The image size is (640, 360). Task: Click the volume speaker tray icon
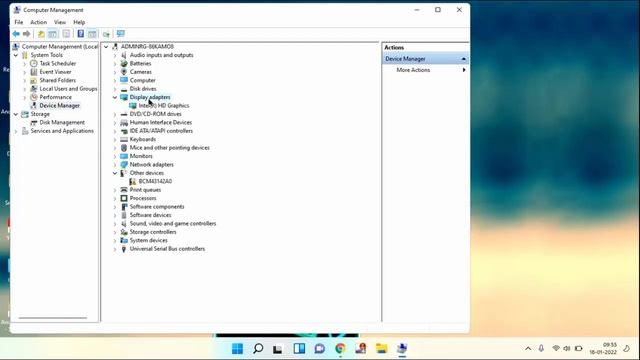pyautogui.click(x=567, y=349)
